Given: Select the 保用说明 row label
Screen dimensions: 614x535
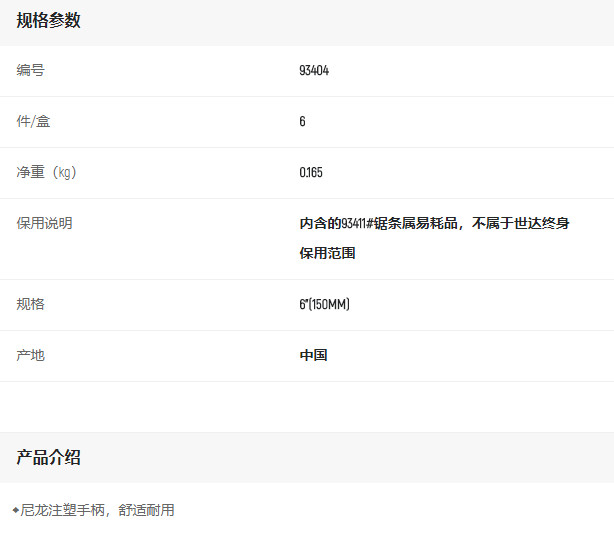Looking at the screenshot, I should click(44, 223).
